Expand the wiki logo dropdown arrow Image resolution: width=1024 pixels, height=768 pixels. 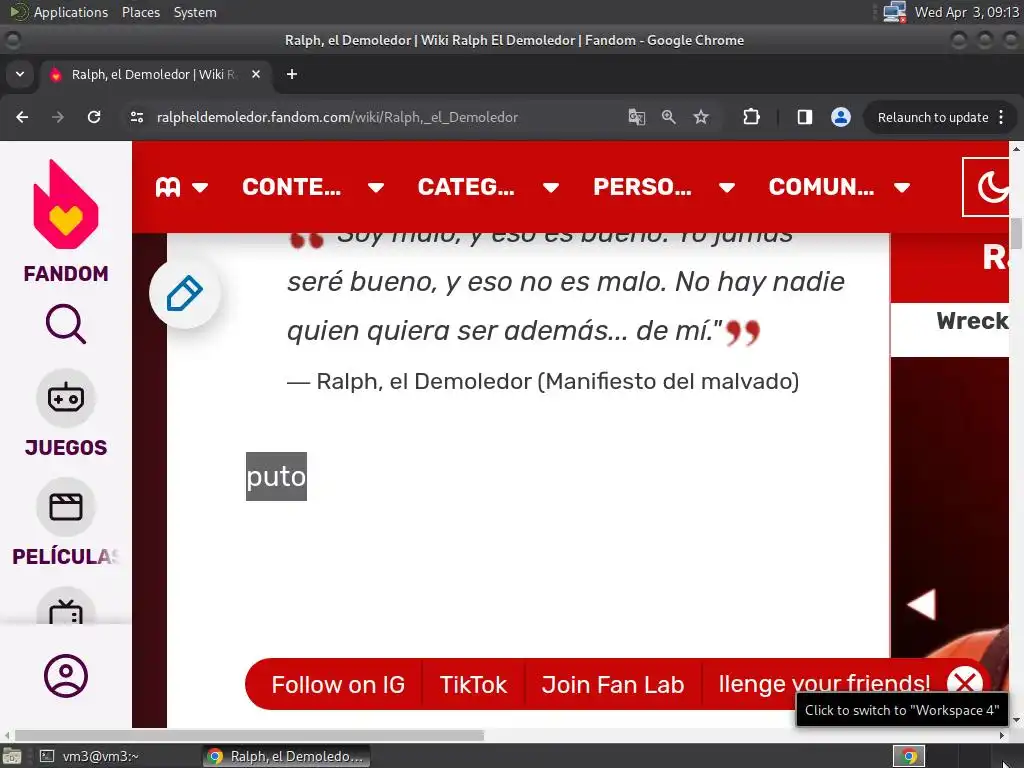[200, 188]
